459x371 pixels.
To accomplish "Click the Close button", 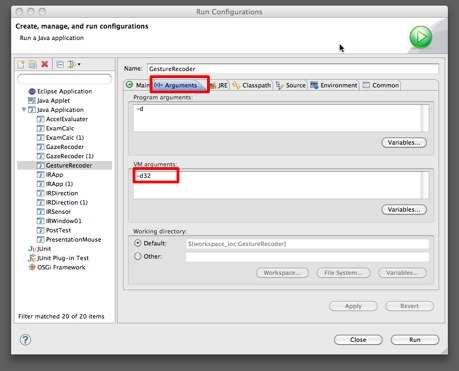I will (x=358, y=340).
